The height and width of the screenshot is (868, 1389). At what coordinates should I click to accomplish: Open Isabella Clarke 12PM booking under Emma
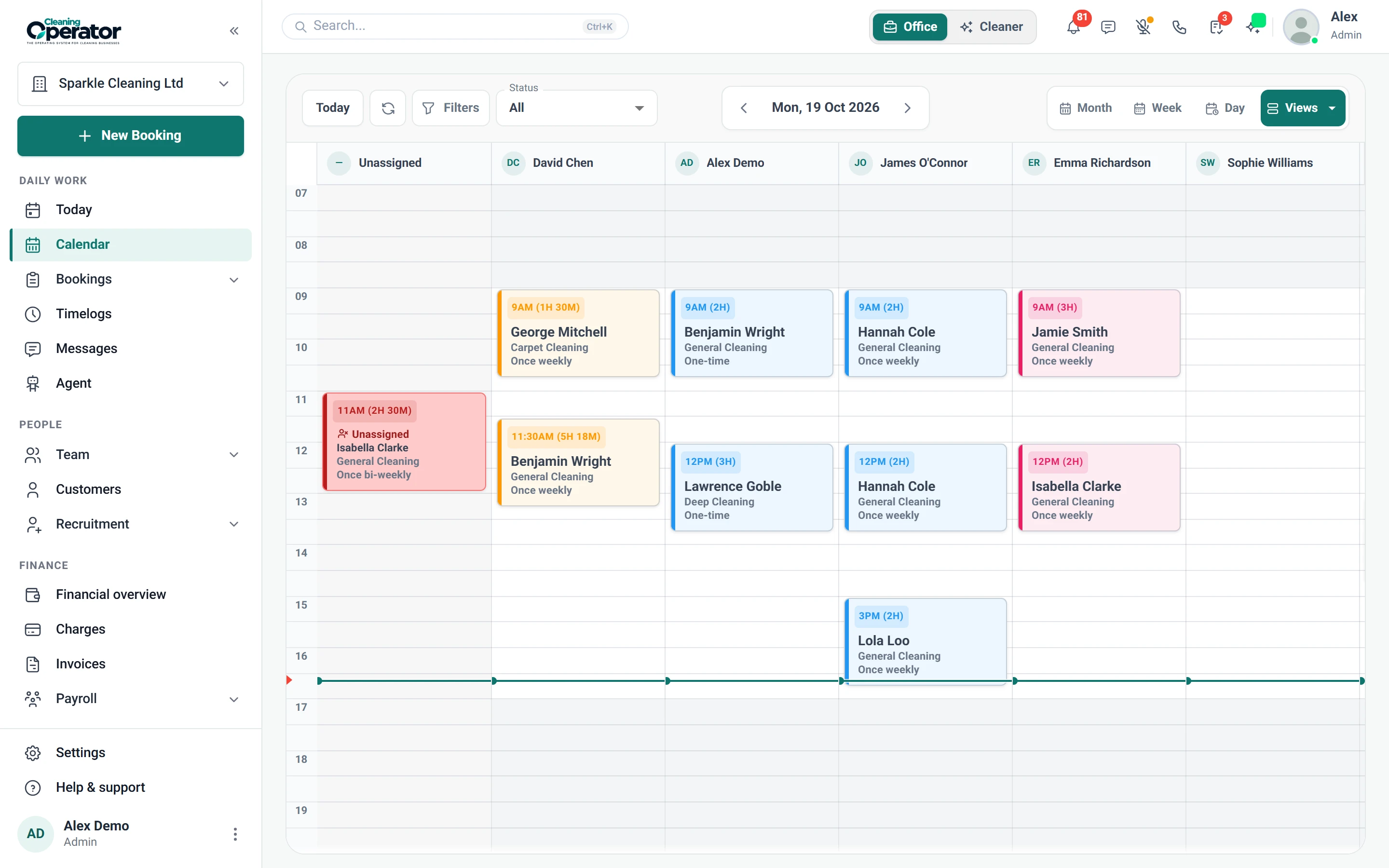point(1099,488)
